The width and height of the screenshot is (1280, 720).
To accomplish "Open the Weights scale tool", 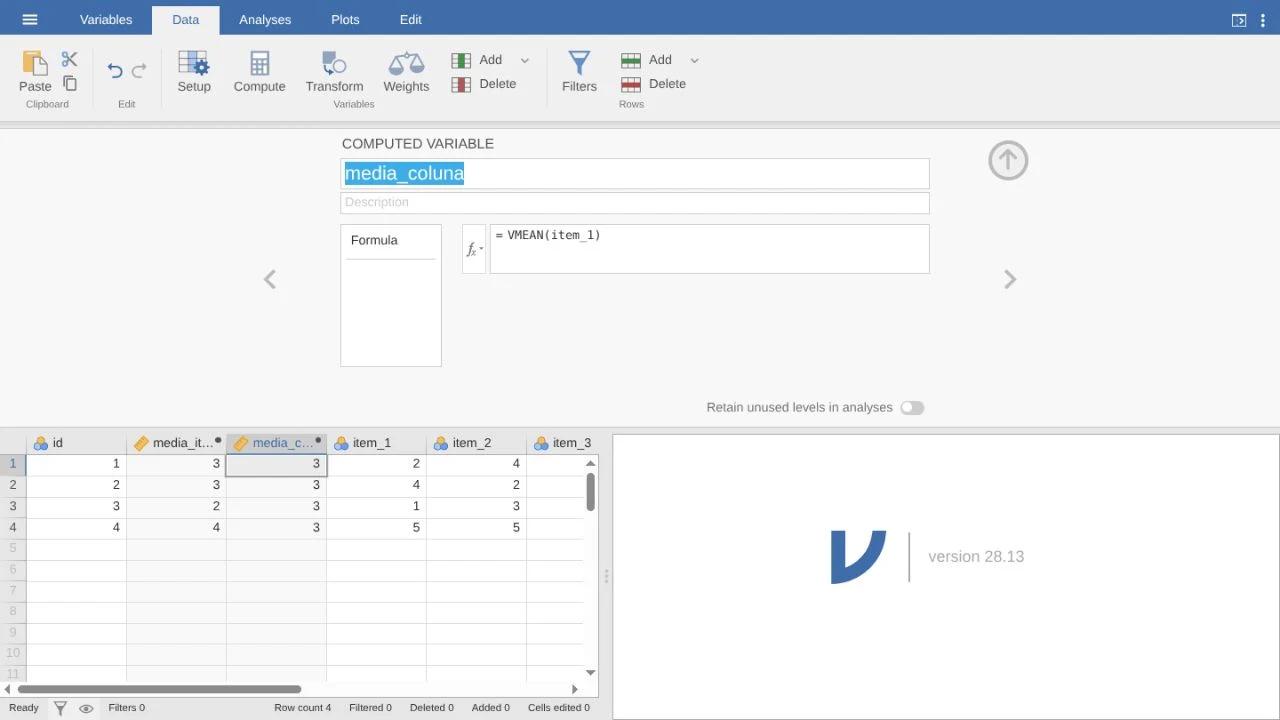I will pos(406,71).
